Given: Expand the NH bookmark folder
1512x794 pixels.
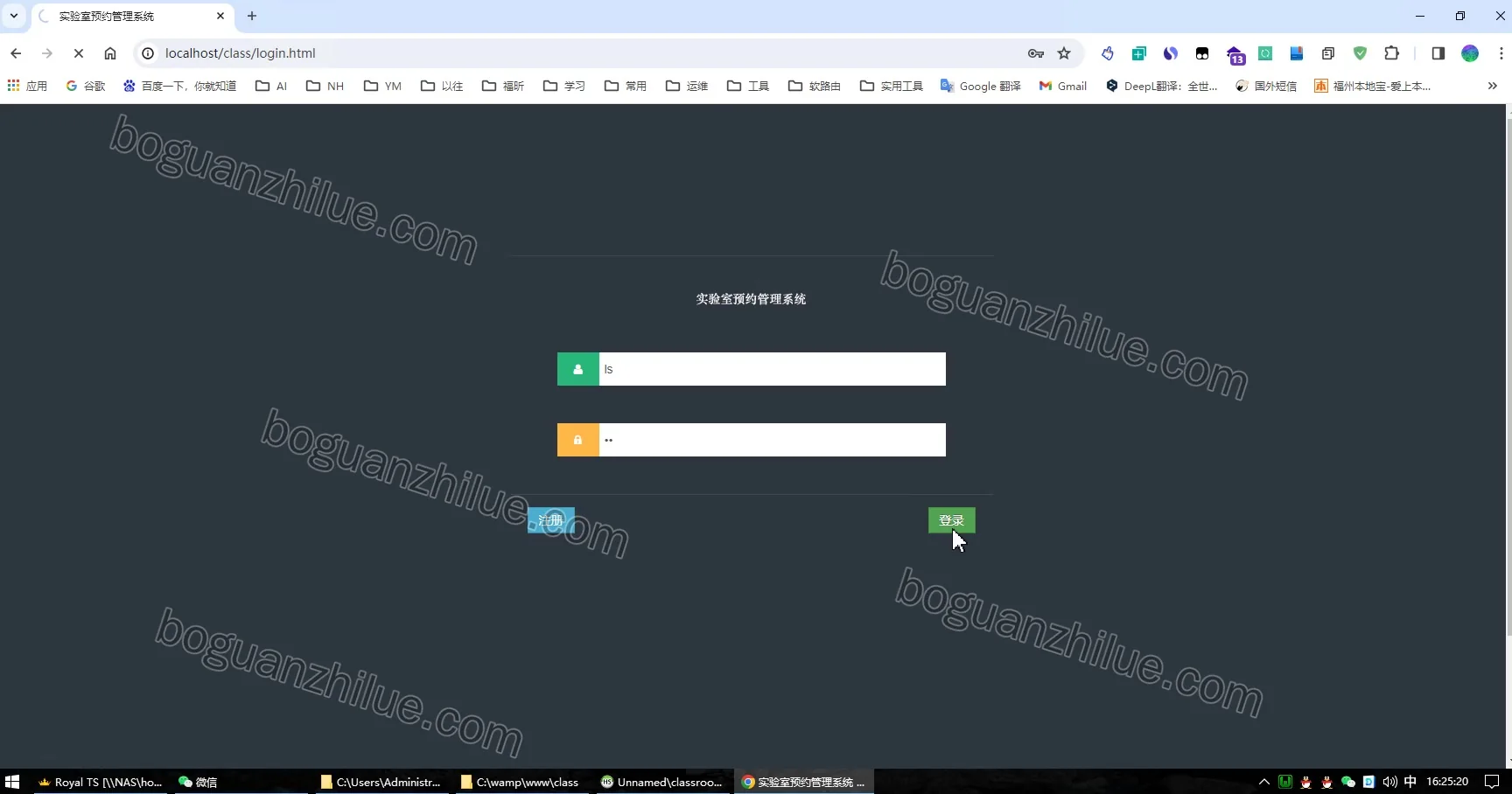Looking at the screenshot, I should tap(325, 86).
